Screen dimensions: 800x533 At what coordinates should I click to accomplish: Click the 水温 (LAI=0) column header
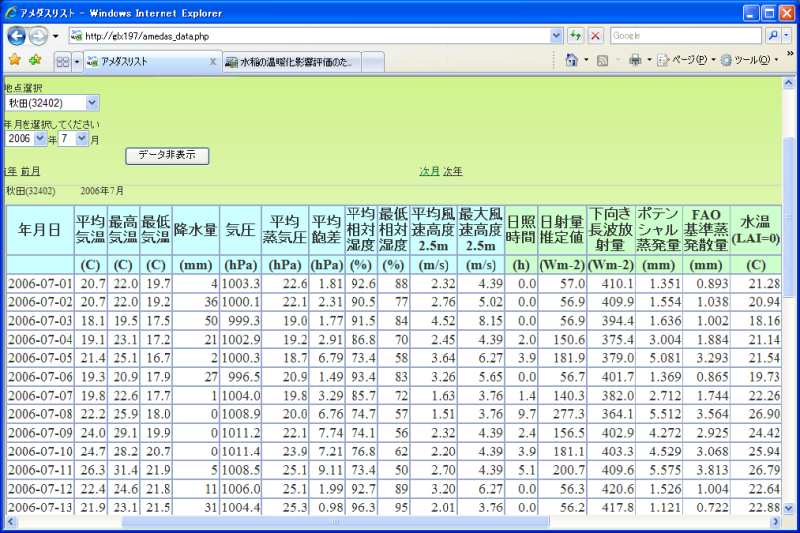tap(756, 230)
